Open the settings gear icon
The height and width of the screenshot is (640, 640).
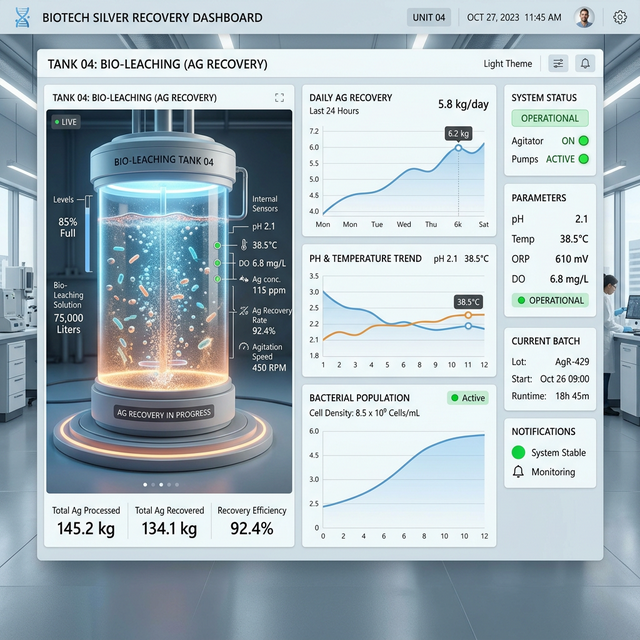(620, 17)
